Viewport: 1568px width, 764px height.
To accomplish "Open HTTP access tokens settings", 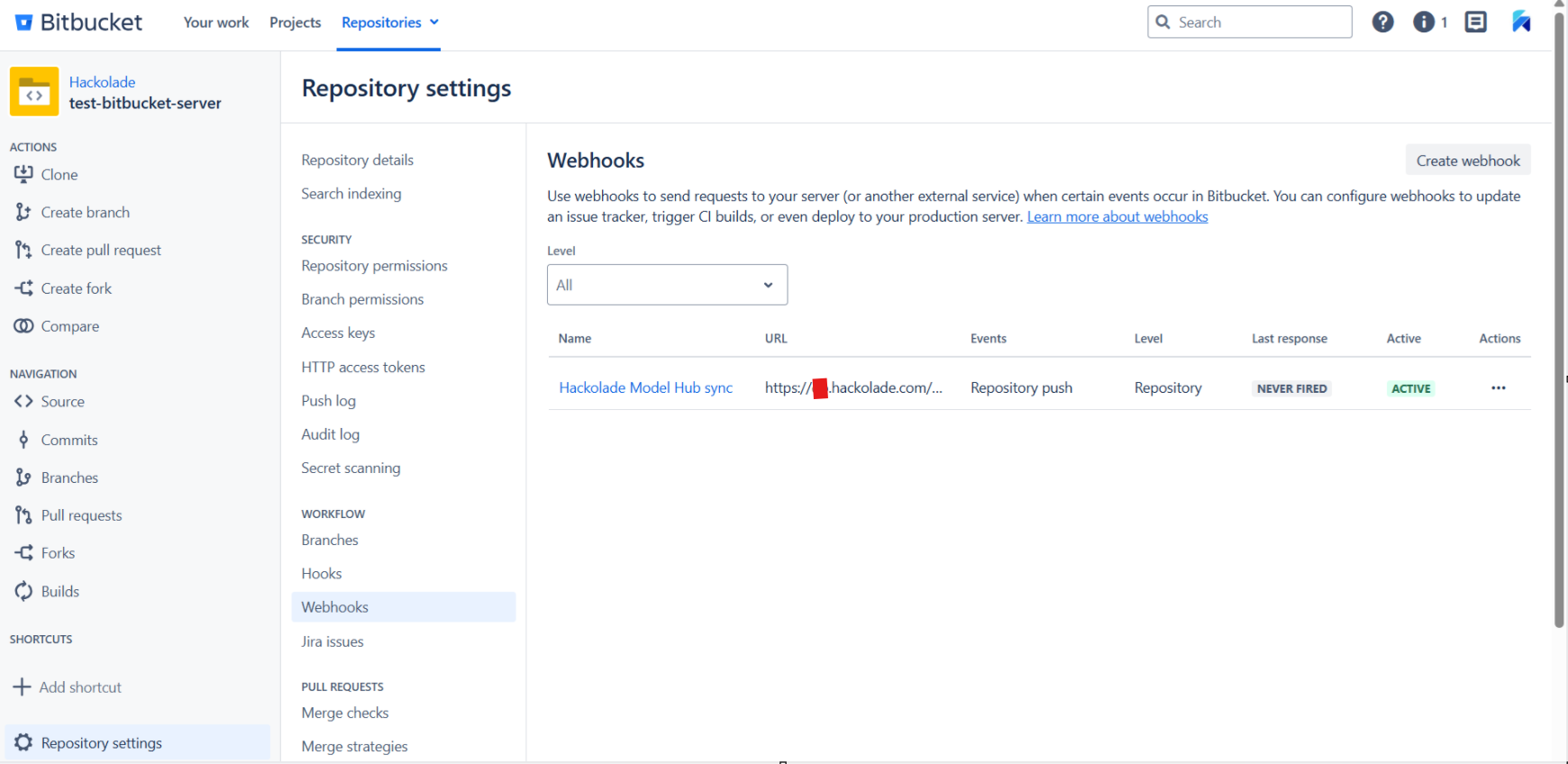I will (363, 367).
